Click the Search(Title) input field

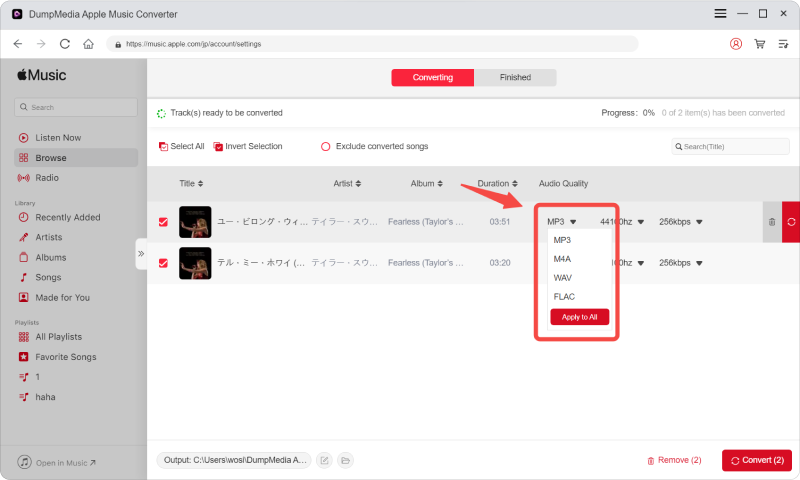[733, 147]
